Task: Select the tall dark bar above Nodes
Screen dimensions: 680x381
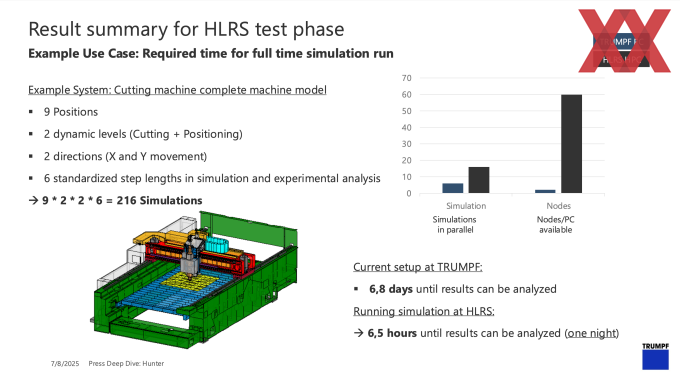Action: point(571,143)
